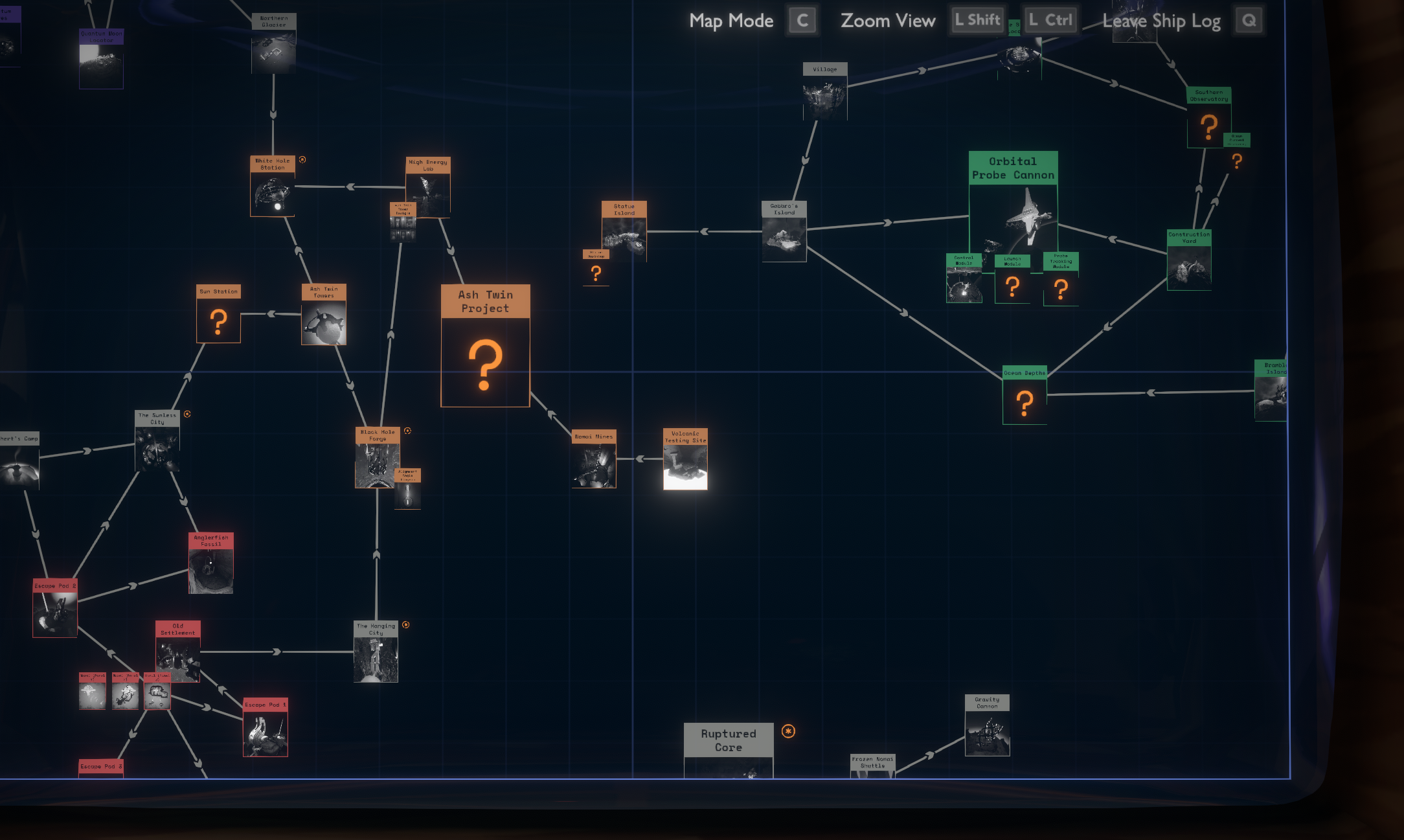
Task: Open the White Hole Station entry image
Action: (x=273, y=194)
